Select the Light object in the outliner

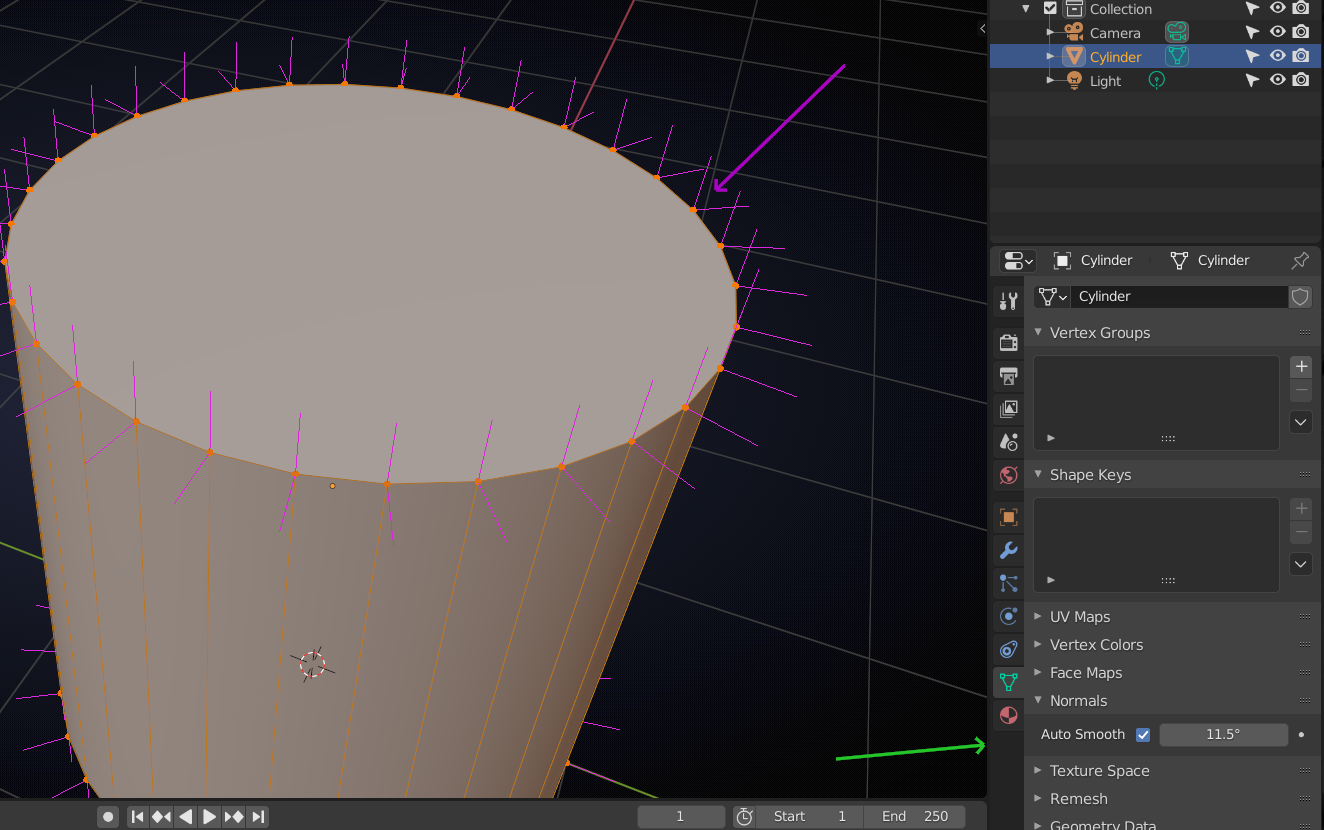point(1104,80)
